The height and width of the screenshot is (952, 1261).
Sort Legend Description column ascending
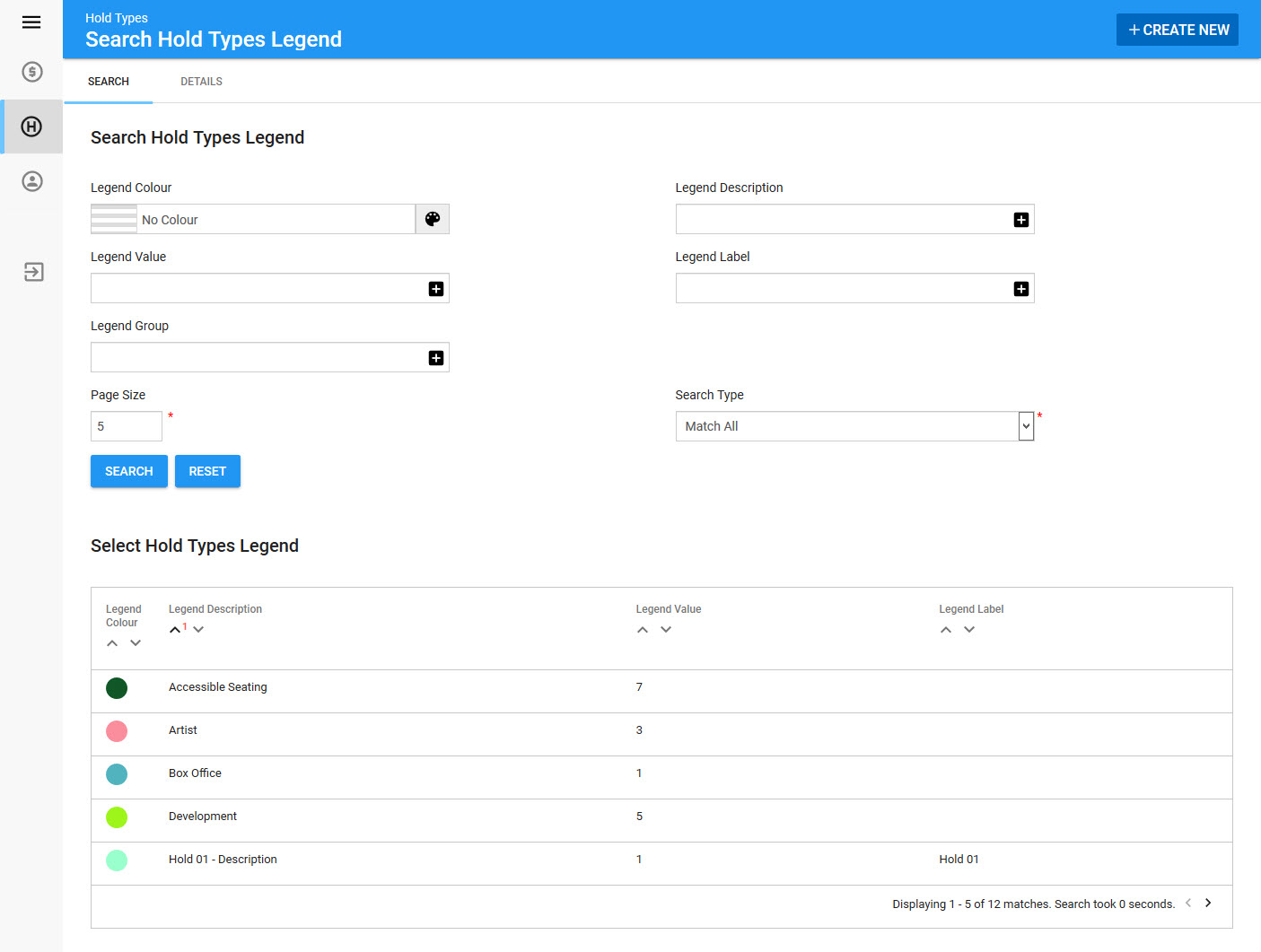pyautogui.click(x=175, y=630)
